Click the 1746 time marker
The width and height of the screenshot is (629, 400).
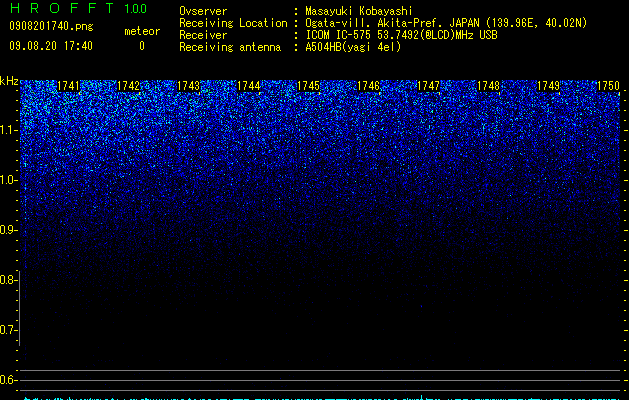pyautogui.click(x=368, y=86)
